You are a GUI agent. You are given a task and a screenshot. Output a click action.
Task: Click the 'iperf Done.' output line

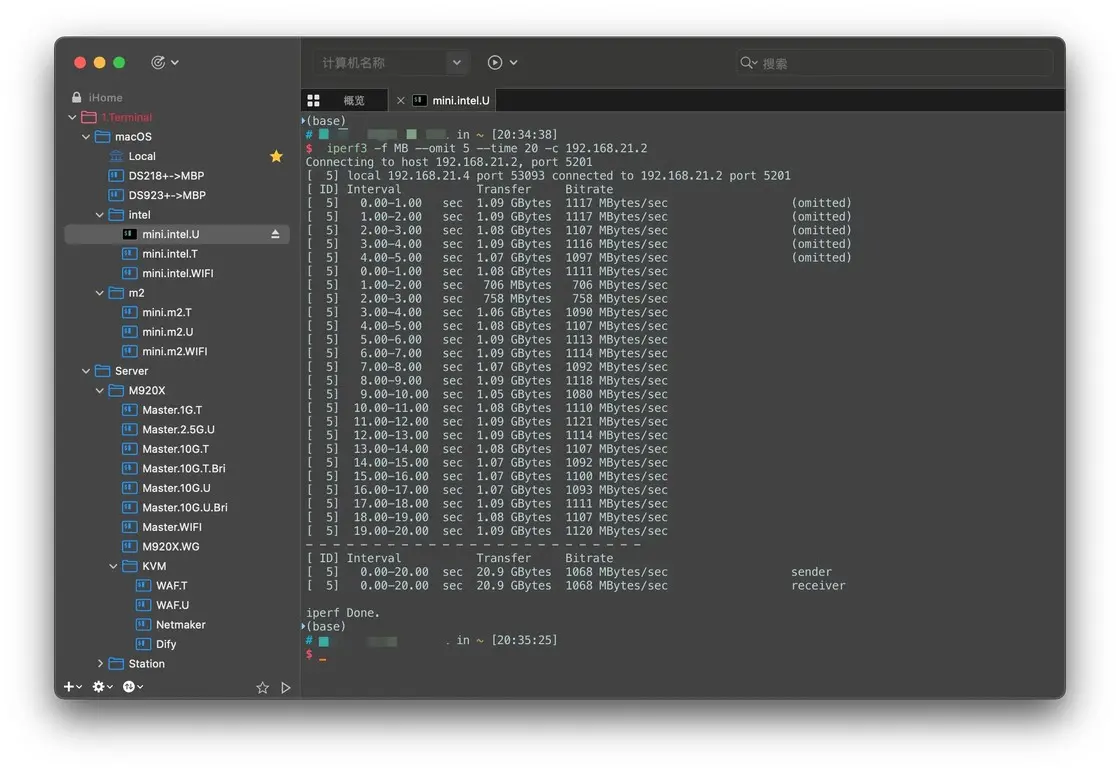[343, 613]
